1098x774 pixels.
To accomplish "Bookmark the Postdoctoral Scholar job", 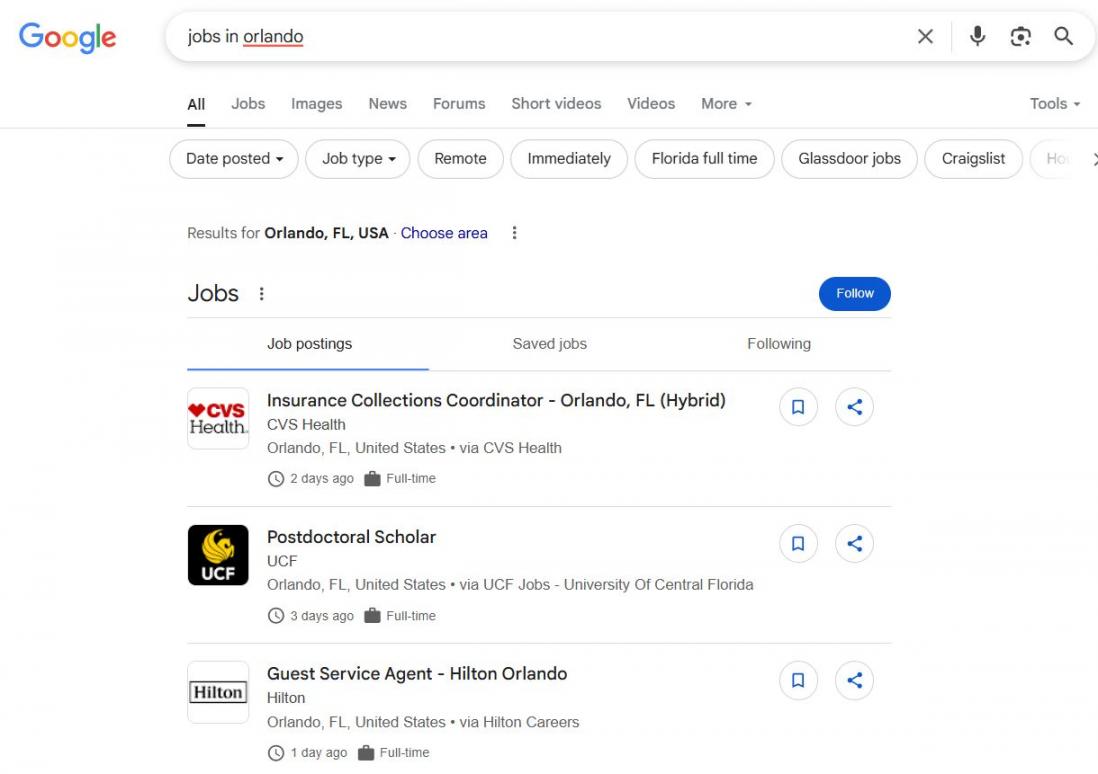I will pyautogui.click(x=798, y=544).
